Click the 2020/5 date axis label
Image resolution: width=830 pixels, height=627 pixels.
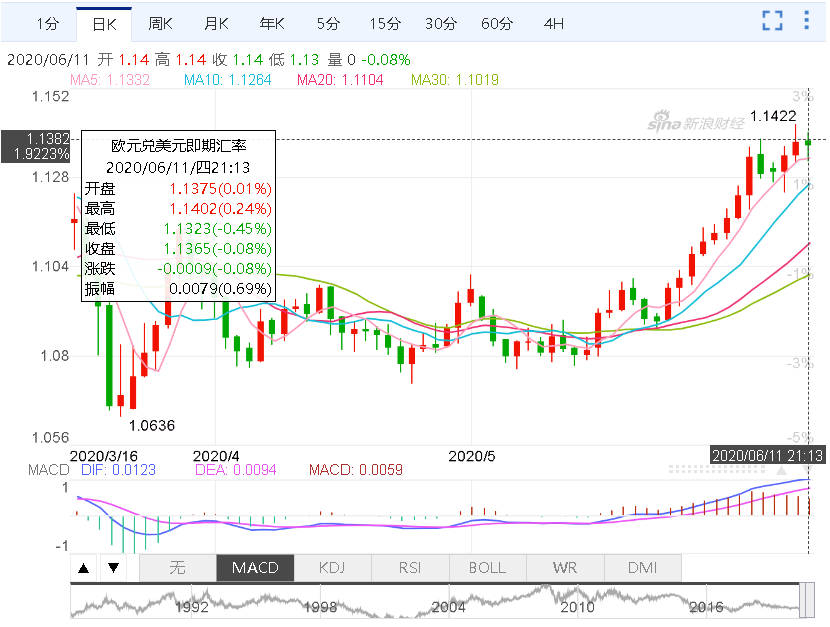tap(472, 456)
